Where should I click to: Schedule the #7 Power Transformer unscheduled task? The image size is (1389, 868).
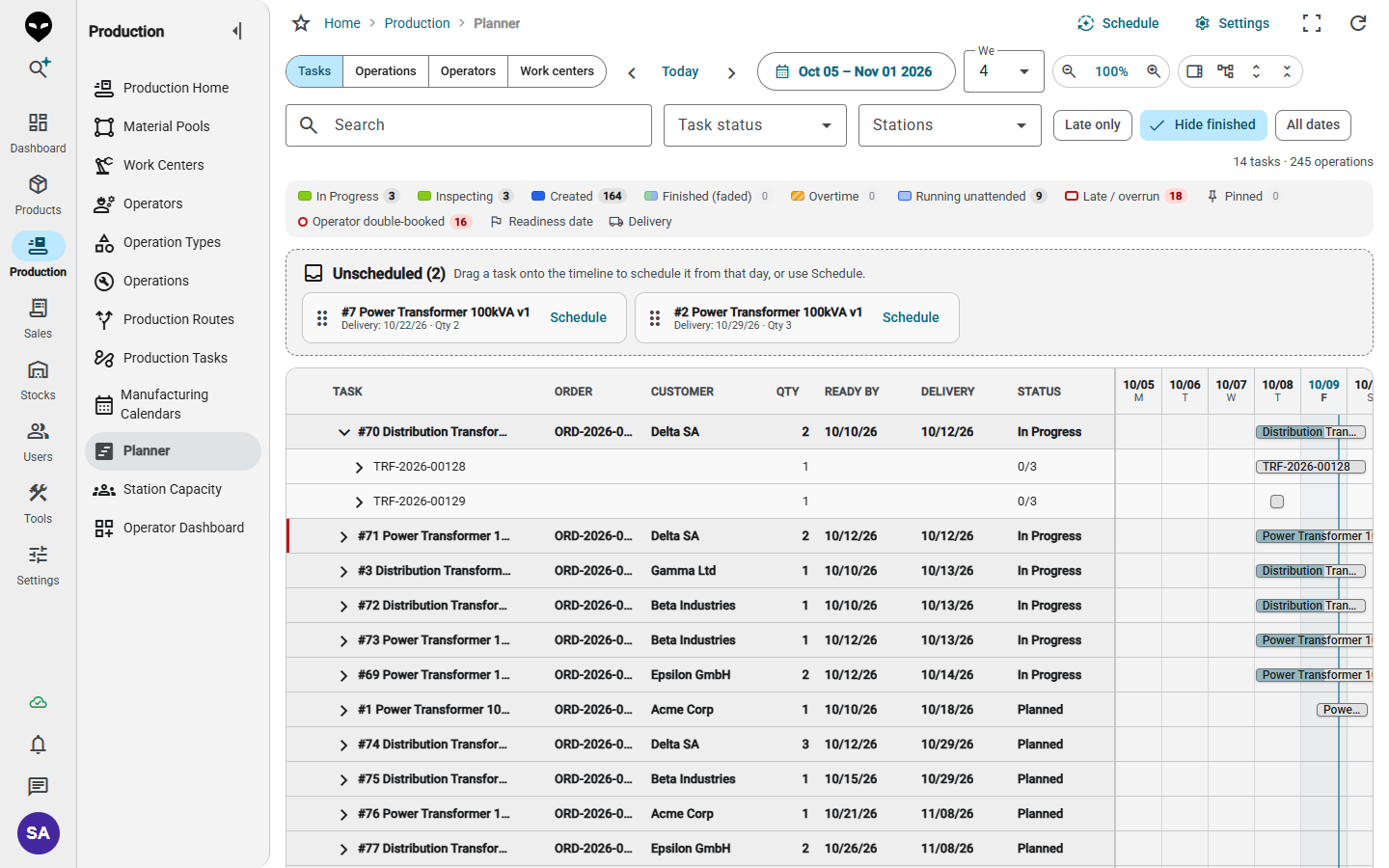[578, 317]
